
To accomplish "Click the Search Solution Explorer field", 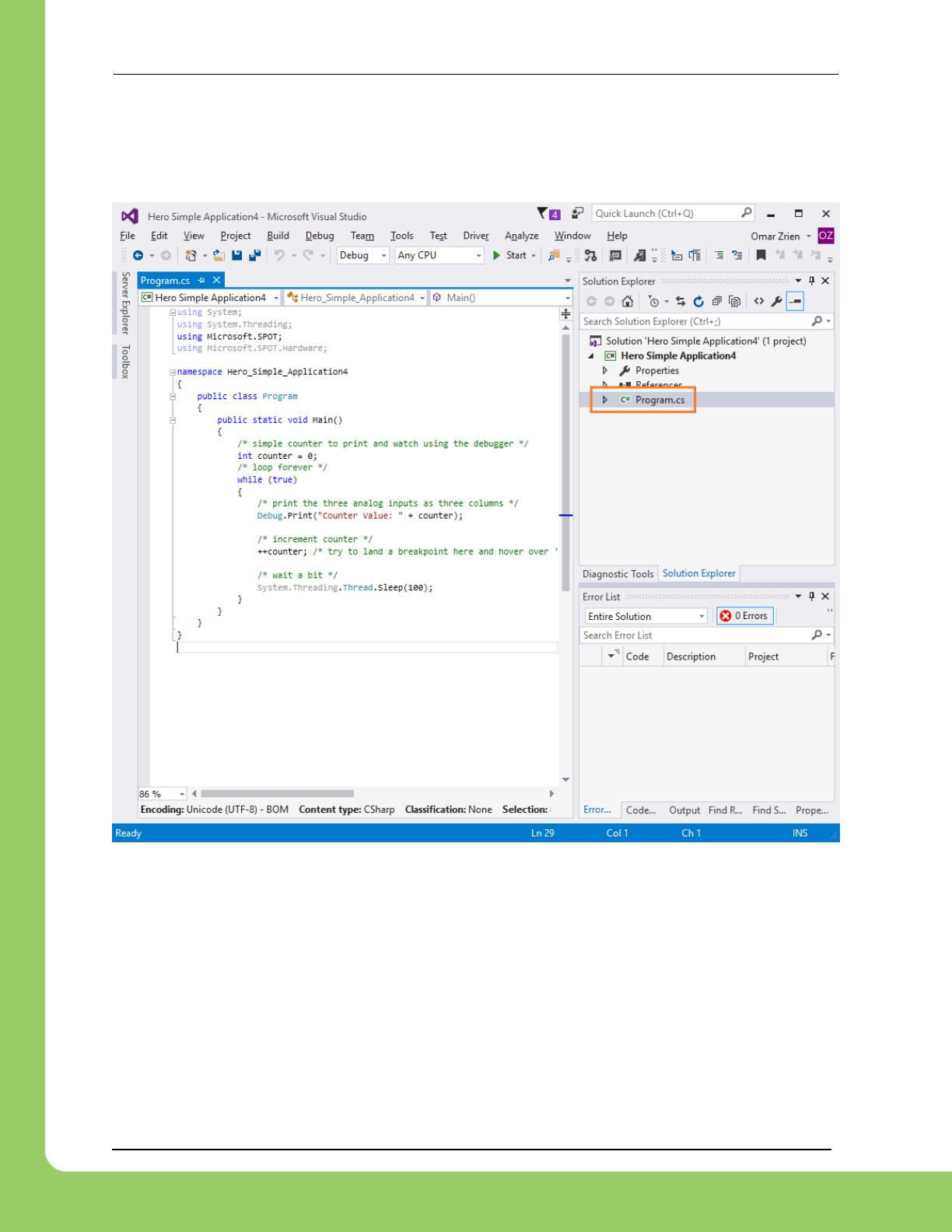I will [x=706, y=321].
